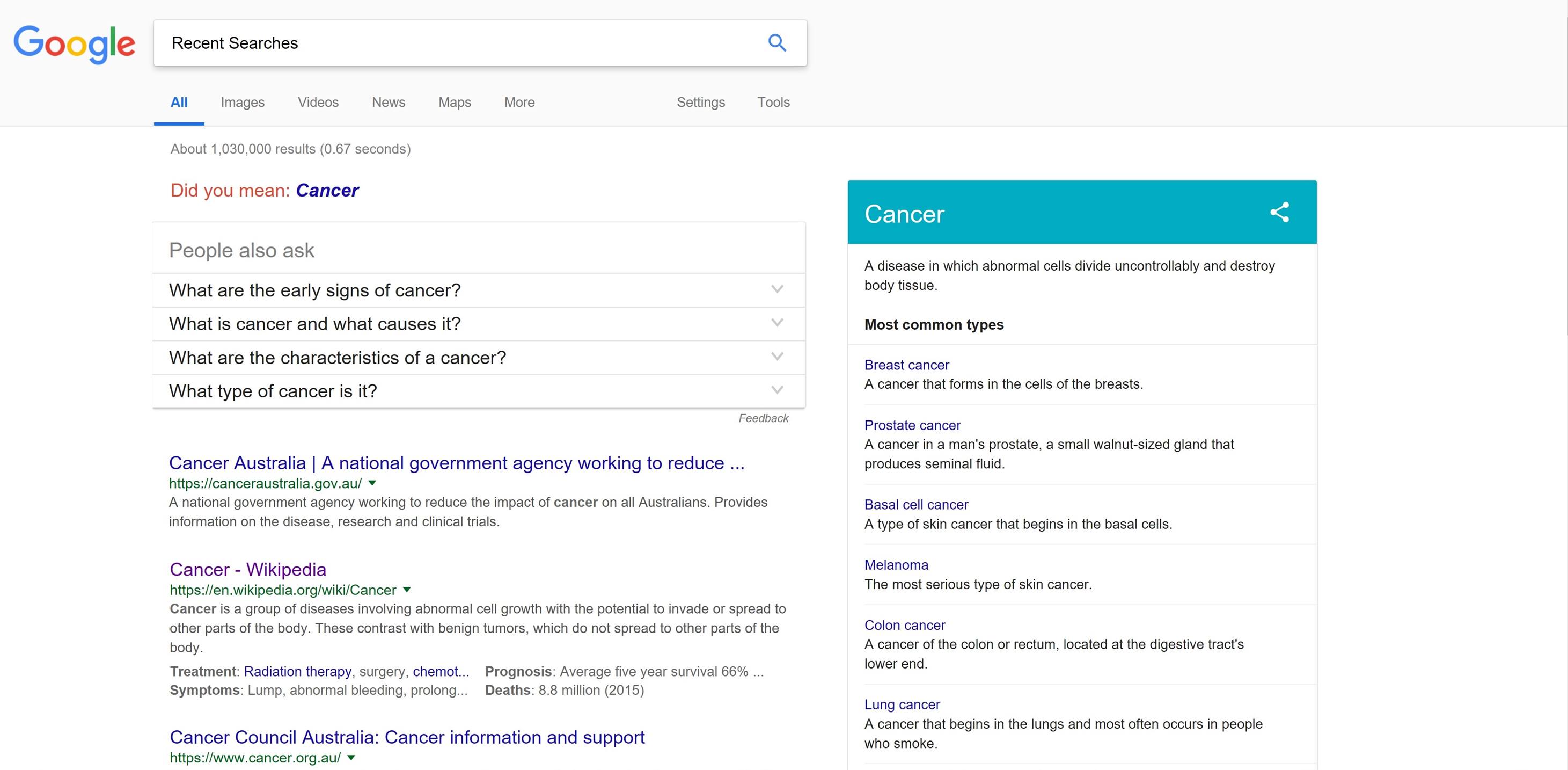Click the https://en.wikipedia.org/wiki/Cancer URL text

pos(283,590)
